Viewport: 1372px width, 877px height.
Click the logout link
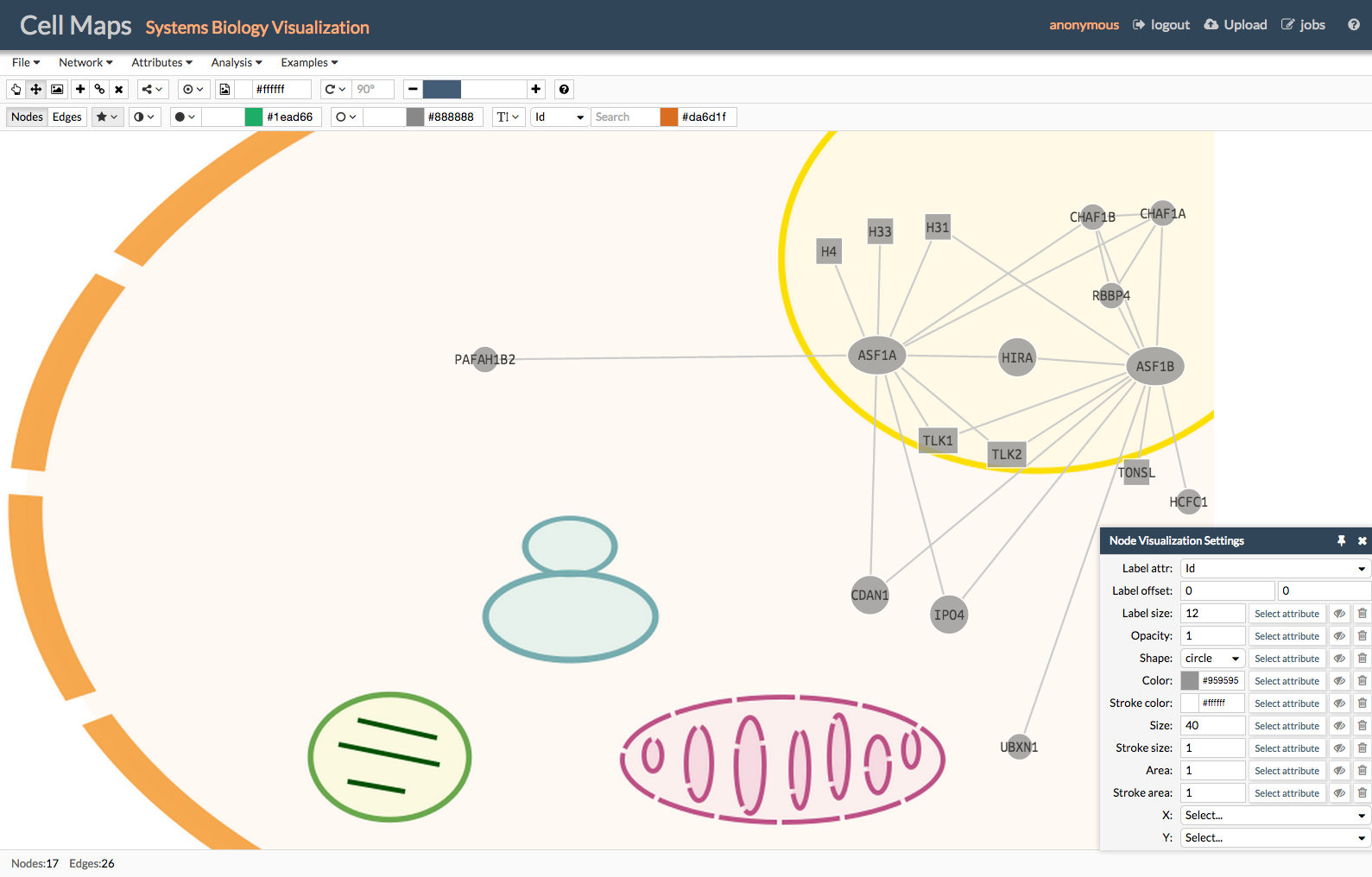point(1161,25)
